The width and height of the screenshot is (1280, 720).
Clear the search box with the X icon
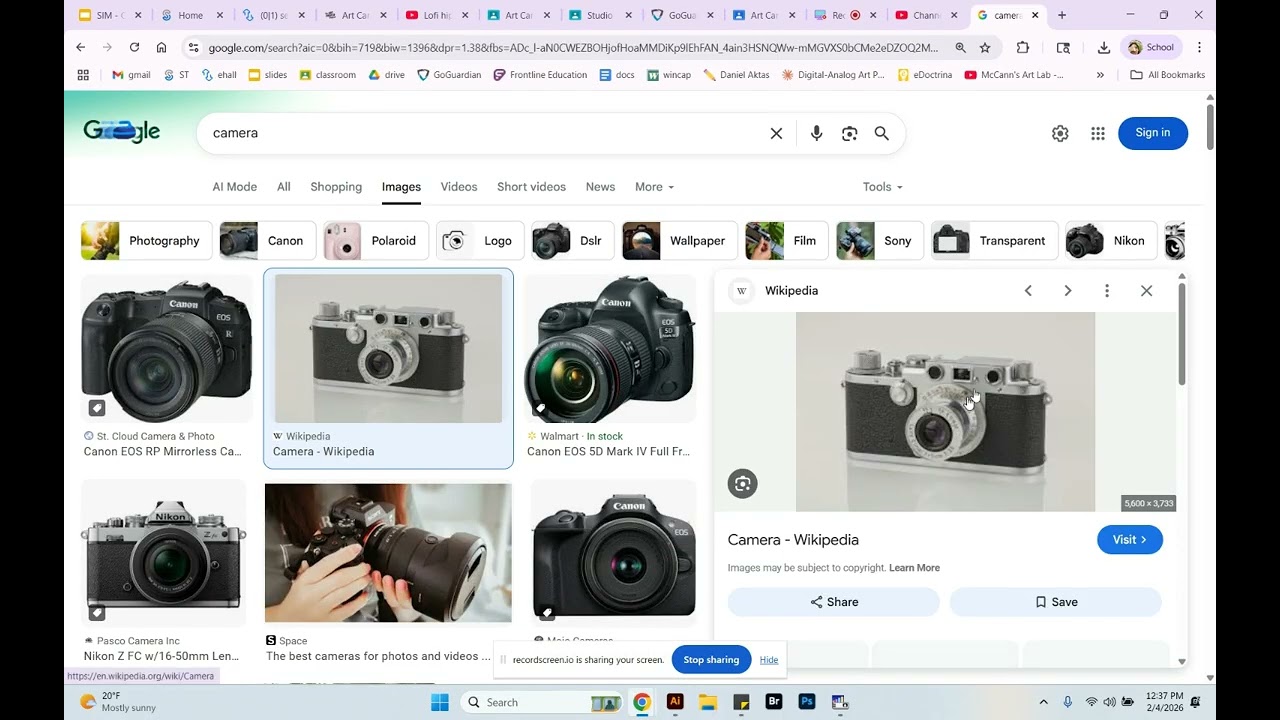coord(776,133)
